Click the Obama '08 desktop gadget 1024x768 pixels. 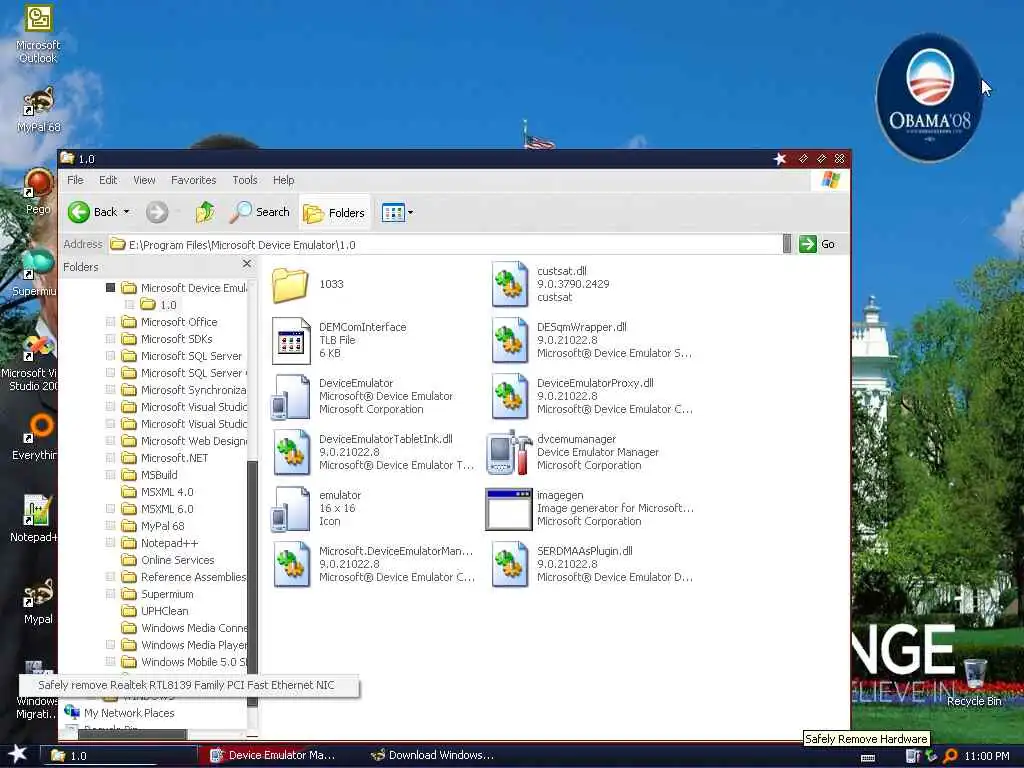pos(929,97)
